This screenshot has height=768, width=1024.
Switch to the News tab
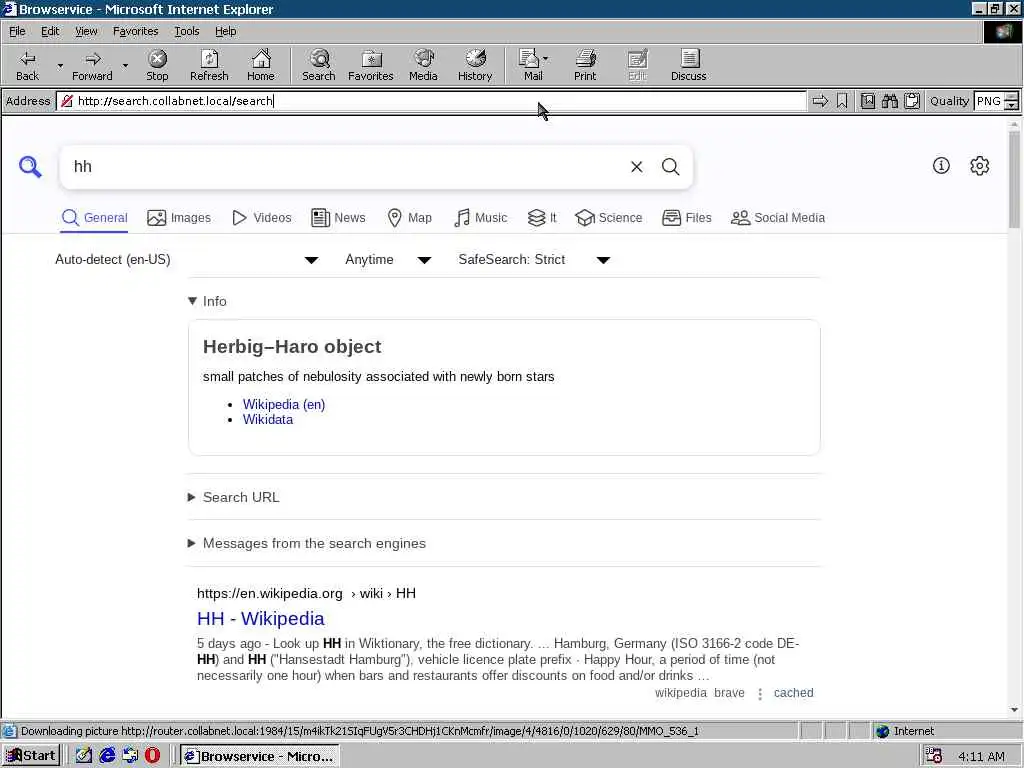click(338, 218)
